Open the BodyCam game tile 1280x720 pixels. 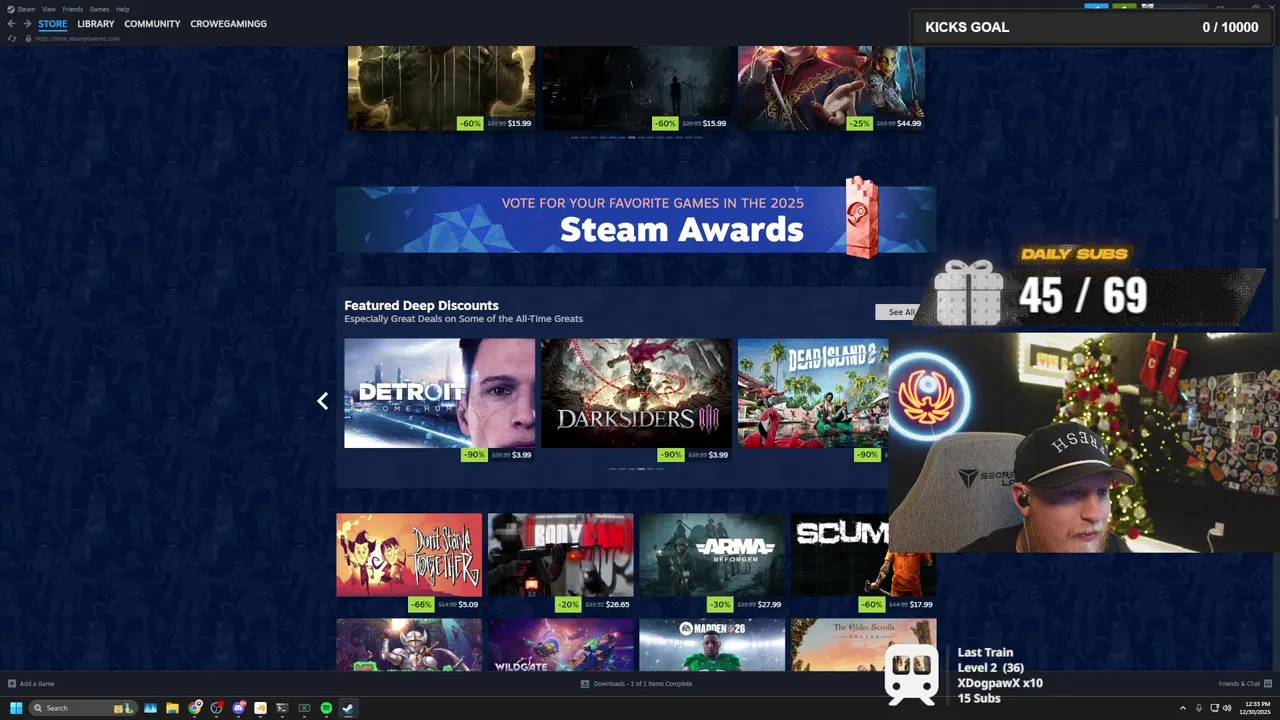(560, 555)
